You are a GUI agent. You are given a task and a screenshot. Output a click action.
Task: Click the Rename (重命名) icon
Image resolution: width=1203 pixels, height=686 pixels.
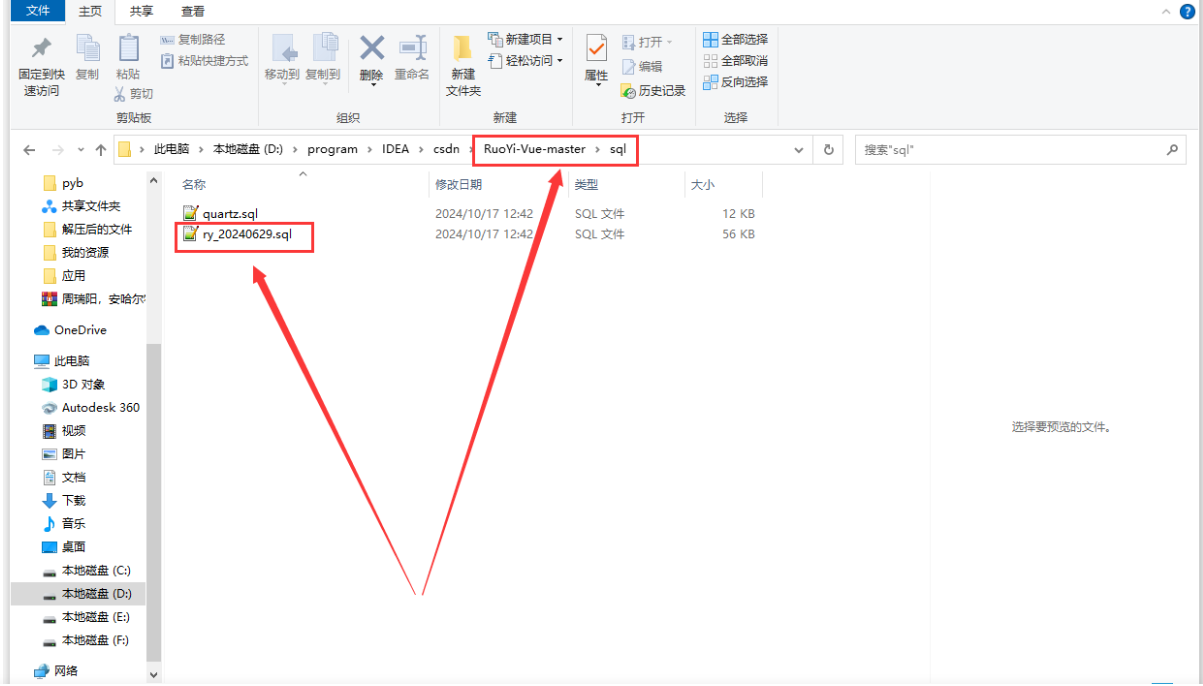point(412,48)
